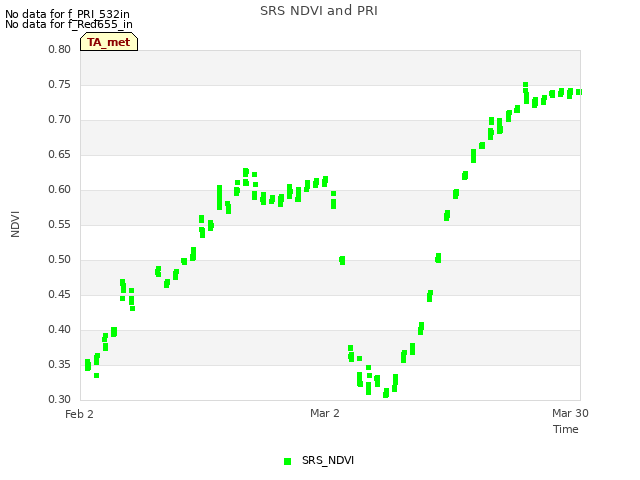Click the isolated data point at 0.50 after Mar 2
This screenshot has height=480, width=640.
(x=342, y=260)
